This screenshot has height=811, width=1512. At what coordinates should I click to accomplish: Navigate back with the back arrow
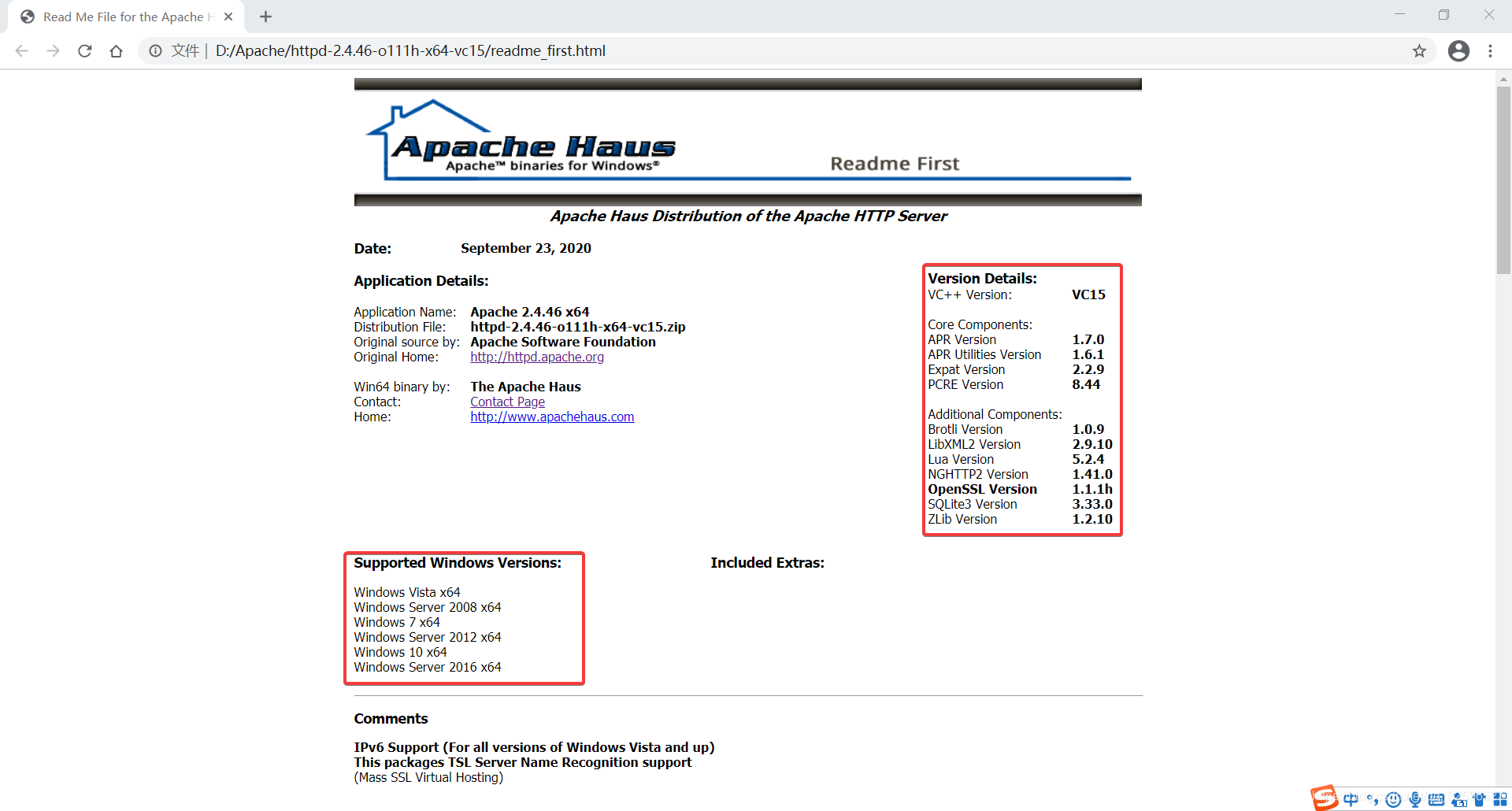[21, 50]
